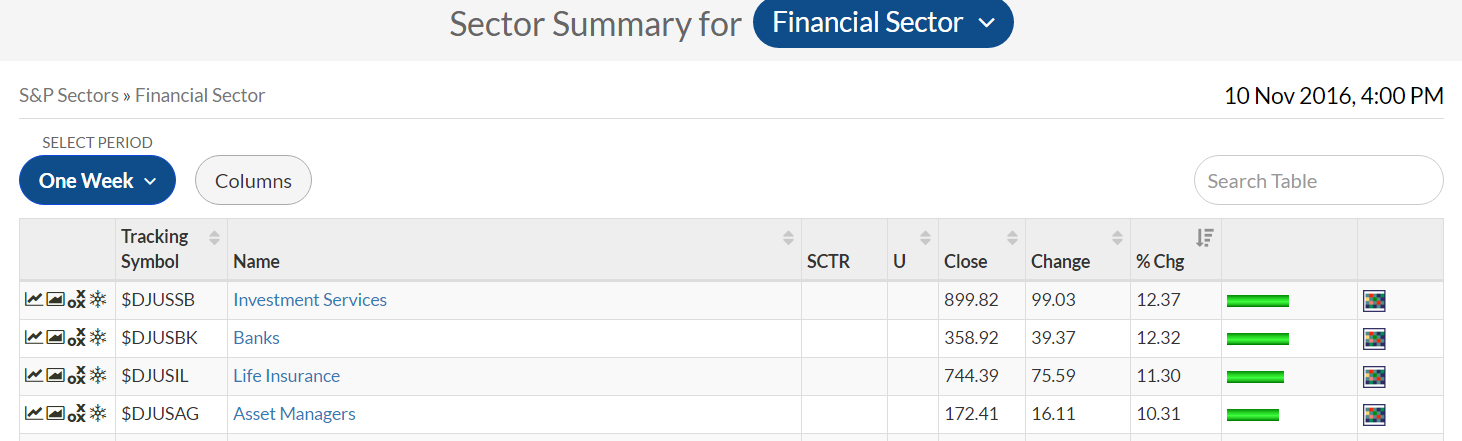Screen dimensions: 1462x441
Task: Open GalleryView icon for Asset Managers row
Action: pos(55,414)
